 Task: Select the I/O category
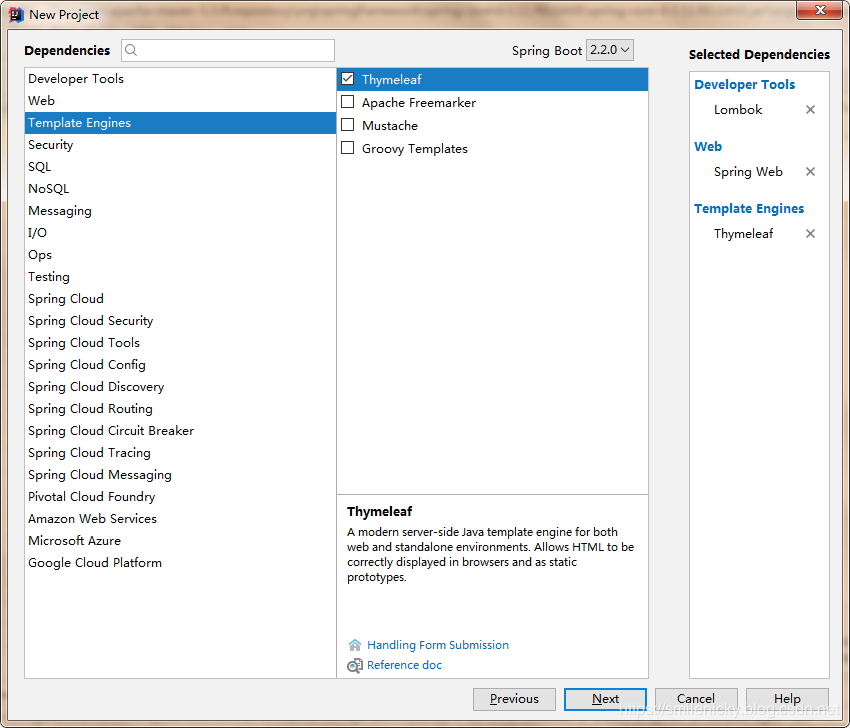click(x=180, y=233)
